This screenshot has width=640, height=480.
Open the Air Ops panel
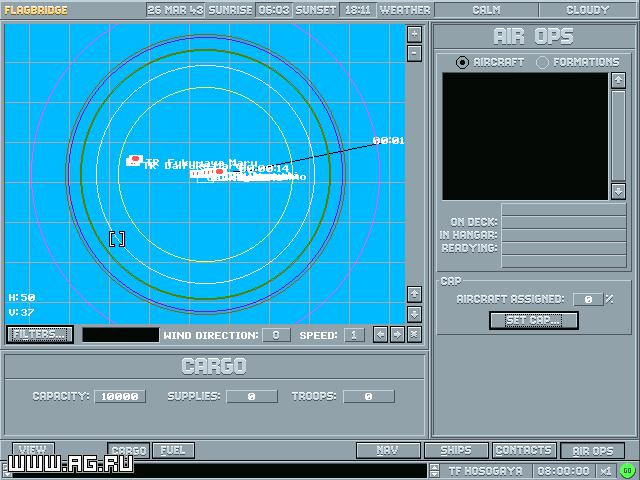point(593,451)
